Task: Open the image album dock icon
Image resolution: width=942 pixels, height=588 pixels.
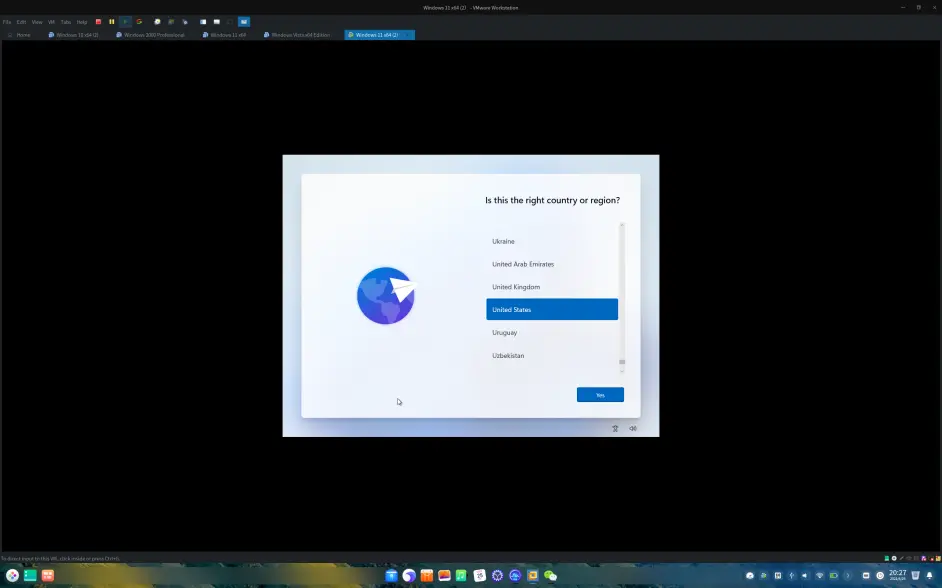Action: 445,575
